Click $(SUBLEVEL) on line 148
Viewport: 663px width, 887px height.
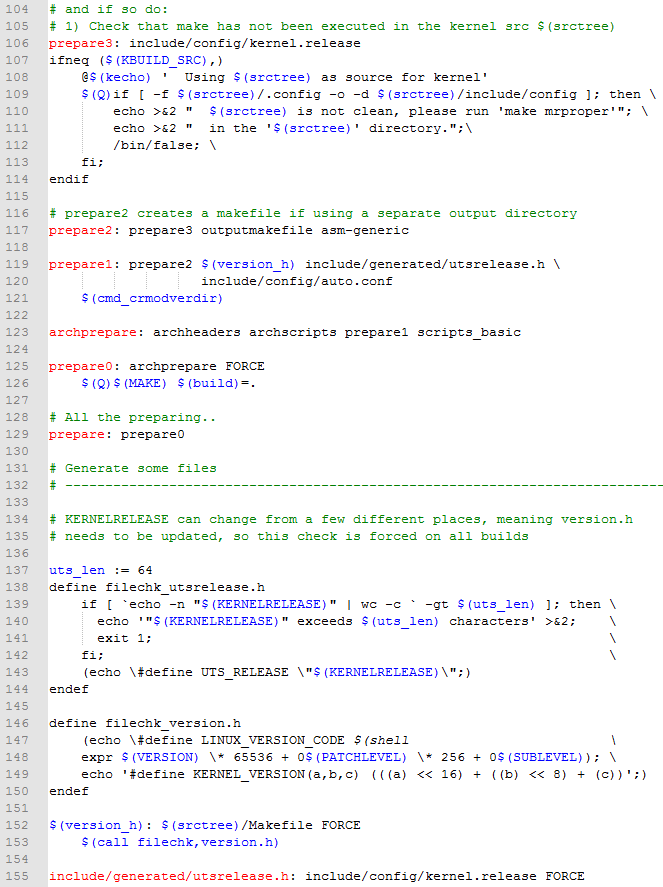pyautogui.click(x=540, y=756)
